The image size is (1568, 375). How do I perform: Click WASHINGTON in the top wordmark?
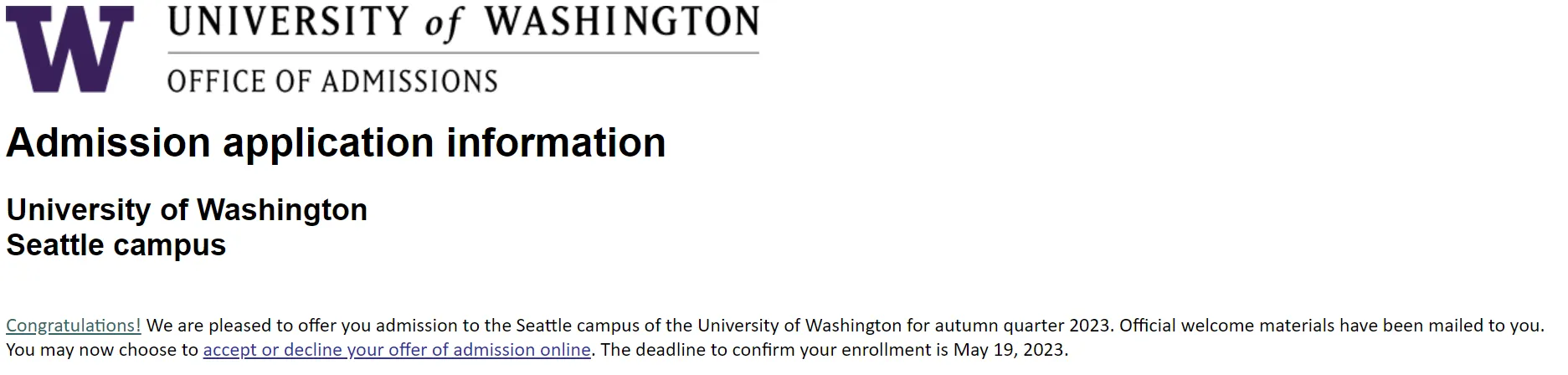(x=622, y=22)
